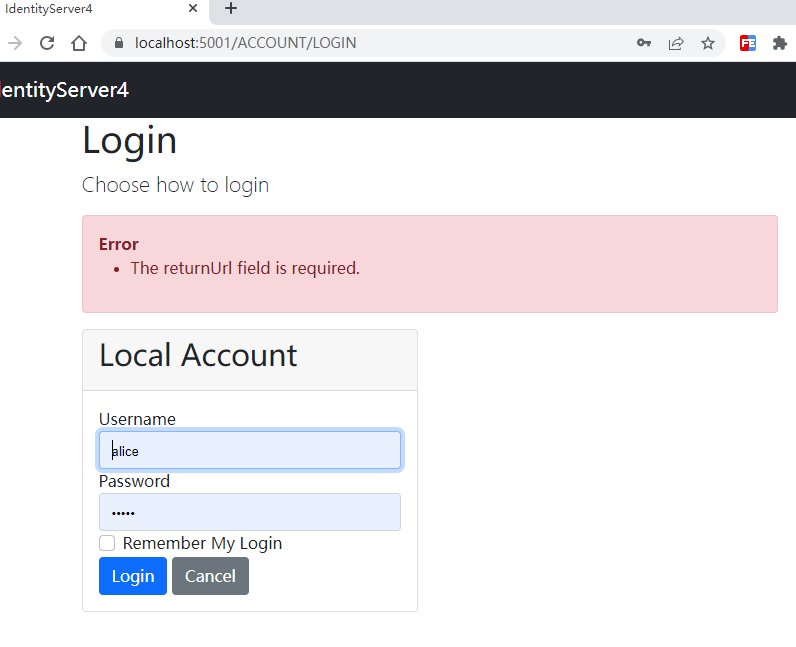The image size is (796, 647).
Task: Share this page using share icon
Action: coord(676,43)
